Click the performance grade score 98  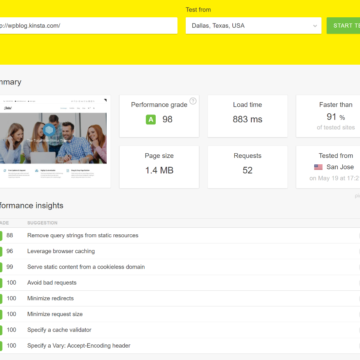(167, 119)
